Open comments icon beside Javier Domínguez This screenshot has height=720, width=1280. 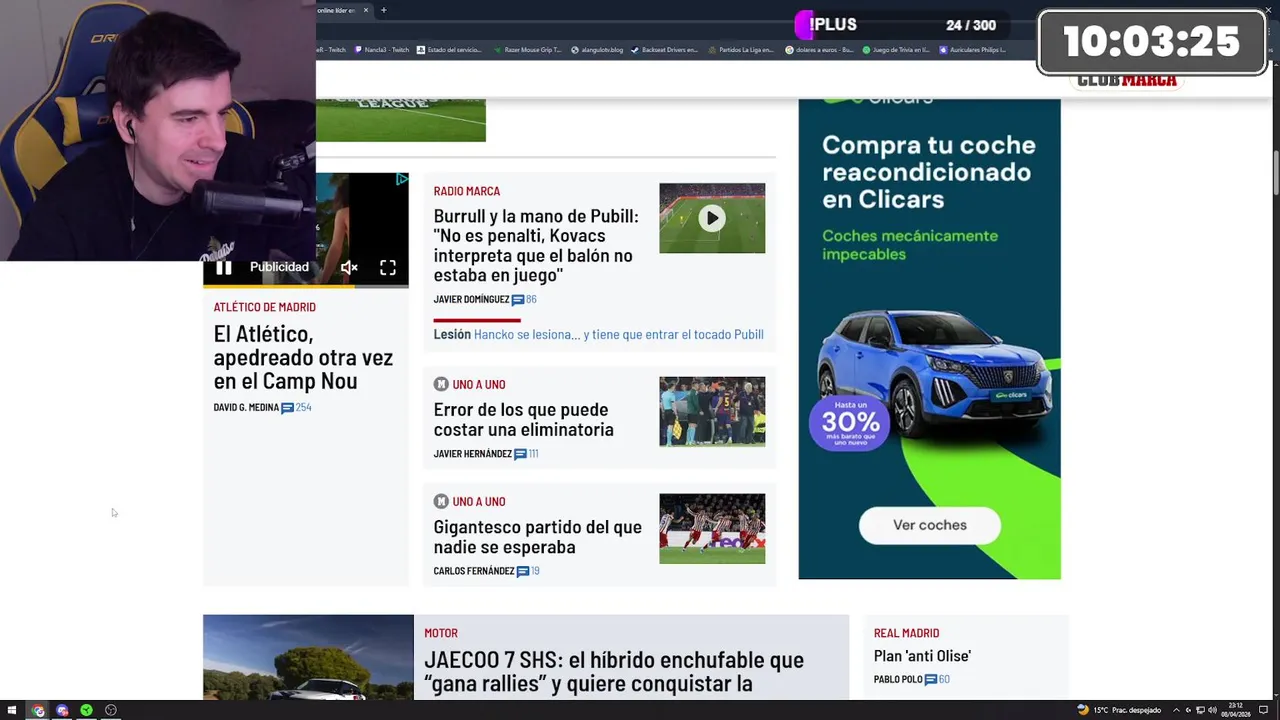click(x=518, y=300)
